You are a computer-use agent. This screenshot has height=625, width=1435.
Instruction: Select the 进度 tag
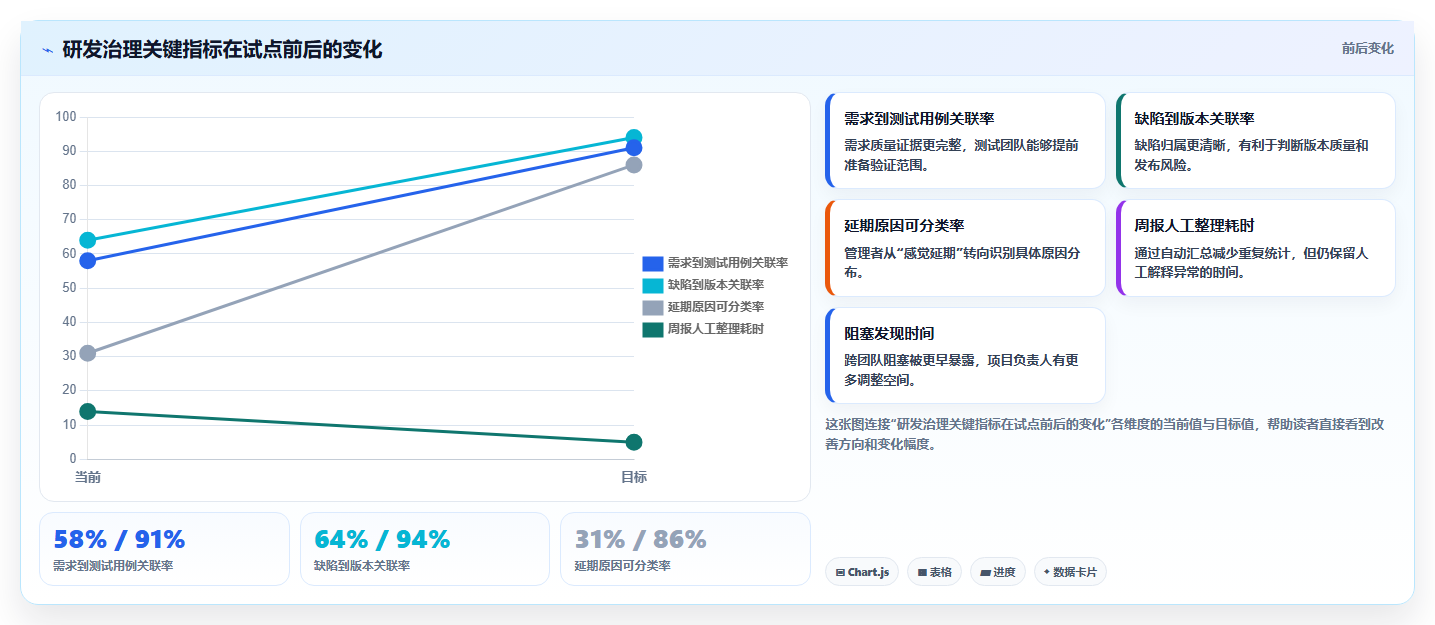(998, 572)
